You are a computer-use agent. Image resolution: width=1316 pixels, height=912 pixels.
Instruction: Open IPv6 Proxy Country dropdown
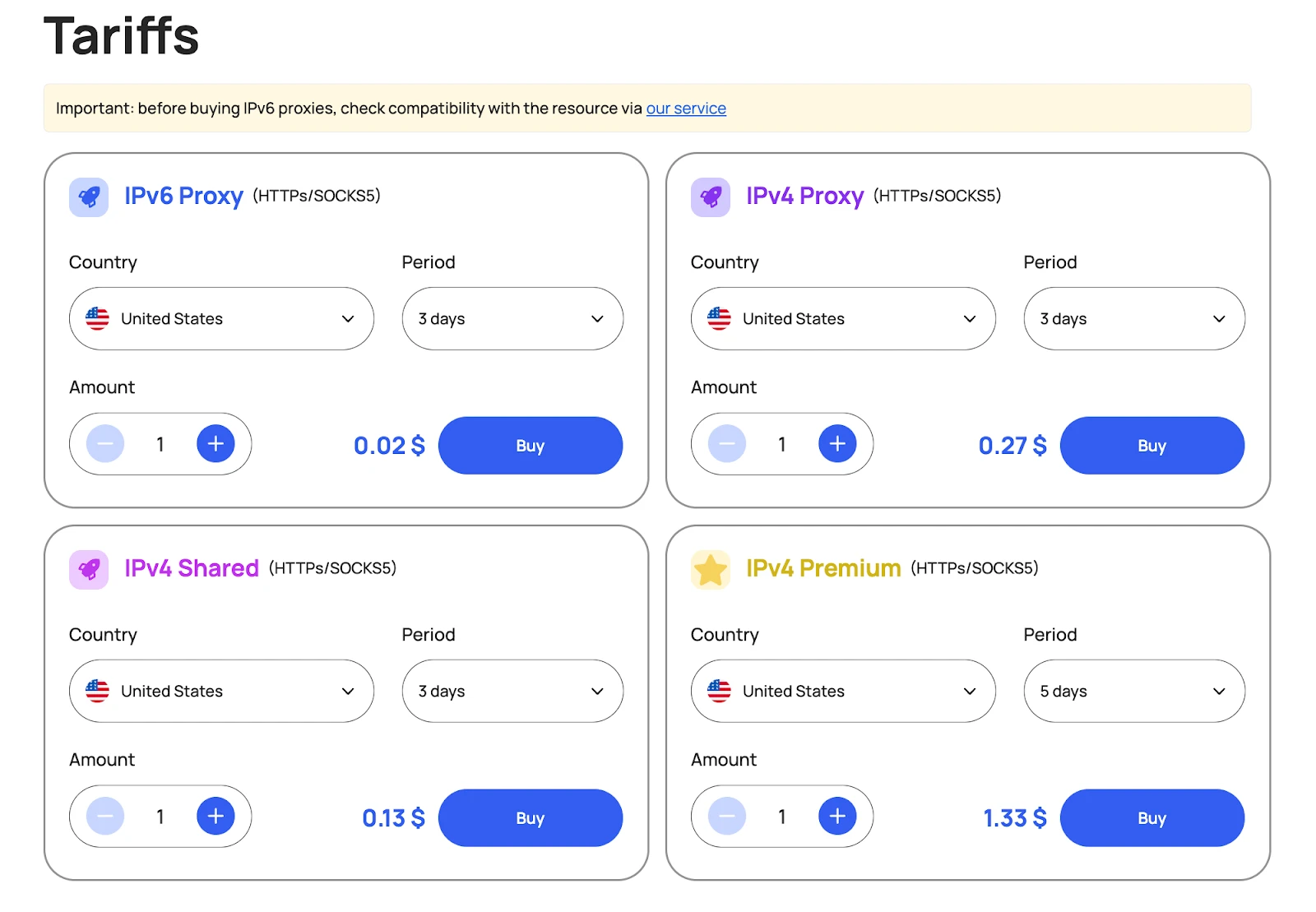coord(221,319)
